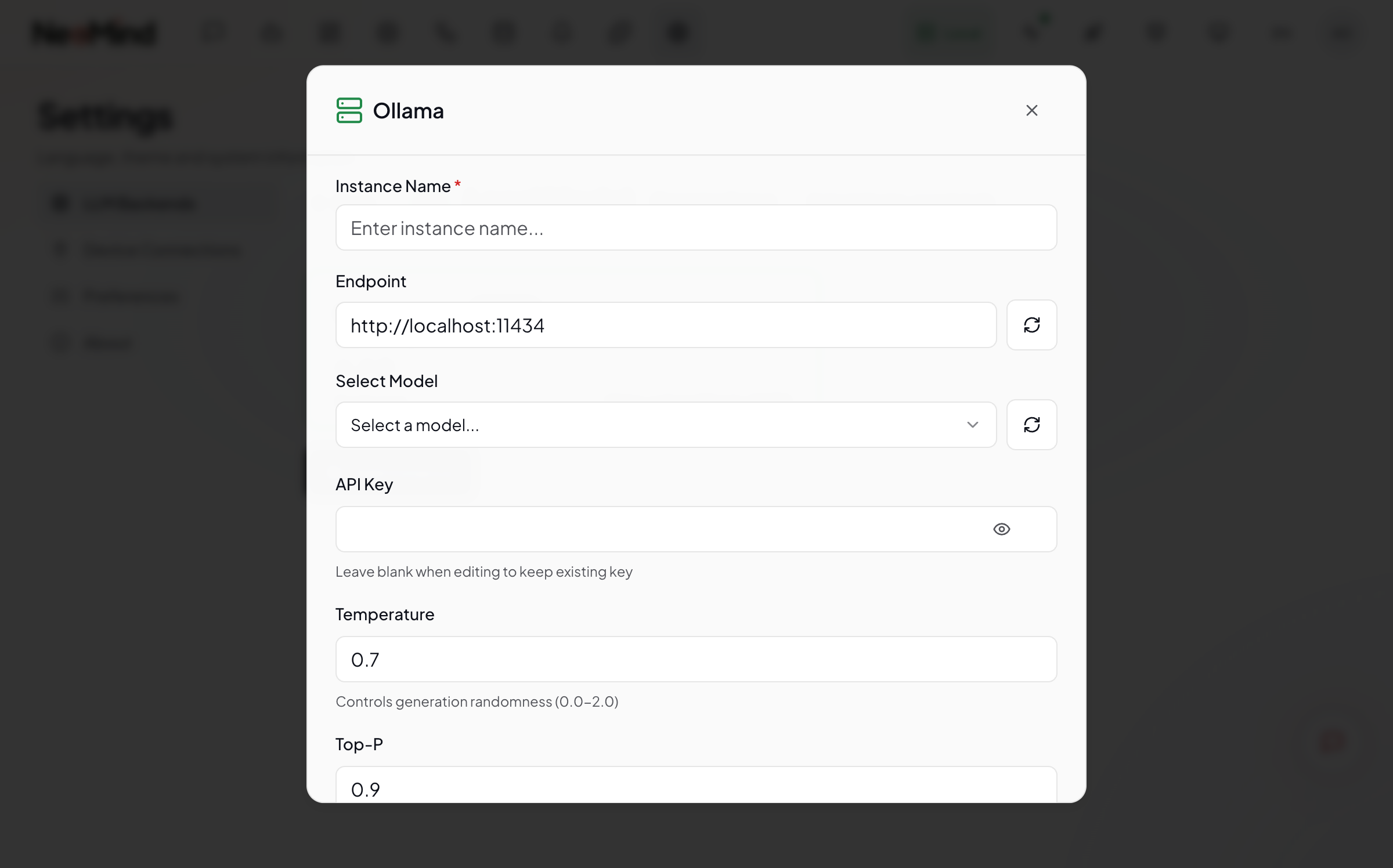Close the Ollama dialog
This screenshot has height=868, width=1393.
pos(1031,110)
